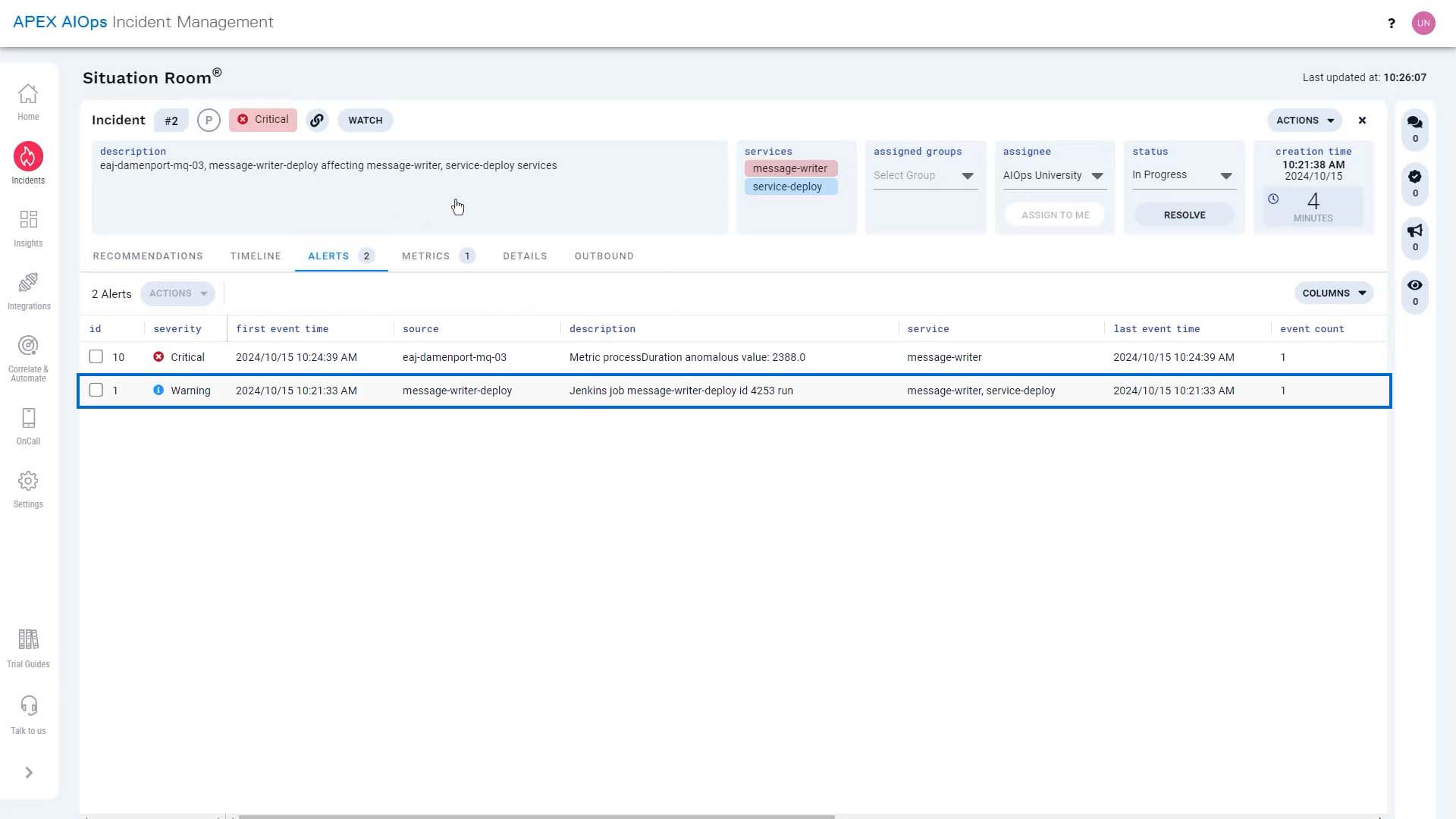Viewport: 1456px width, 819px height.
Task: Click the WATCH button for incident
Action: point(365,120)
